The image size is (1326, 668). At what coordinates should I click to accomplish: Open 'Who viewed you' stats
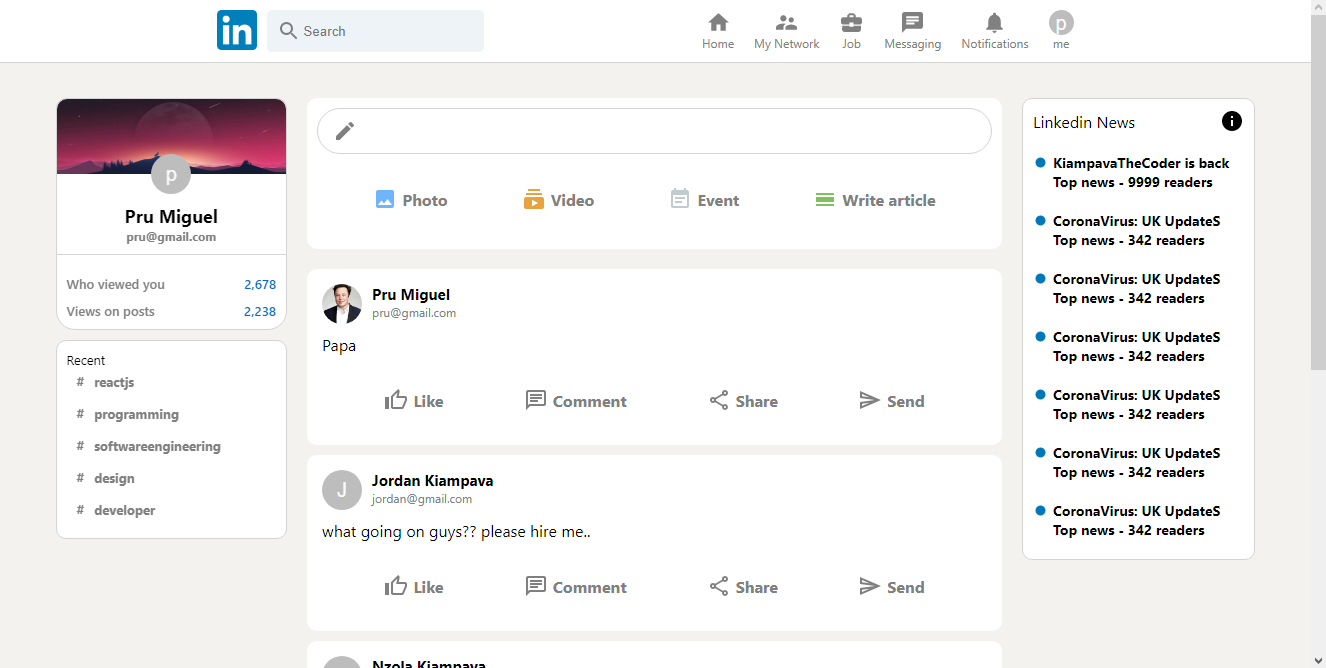(x=115, y=284)
